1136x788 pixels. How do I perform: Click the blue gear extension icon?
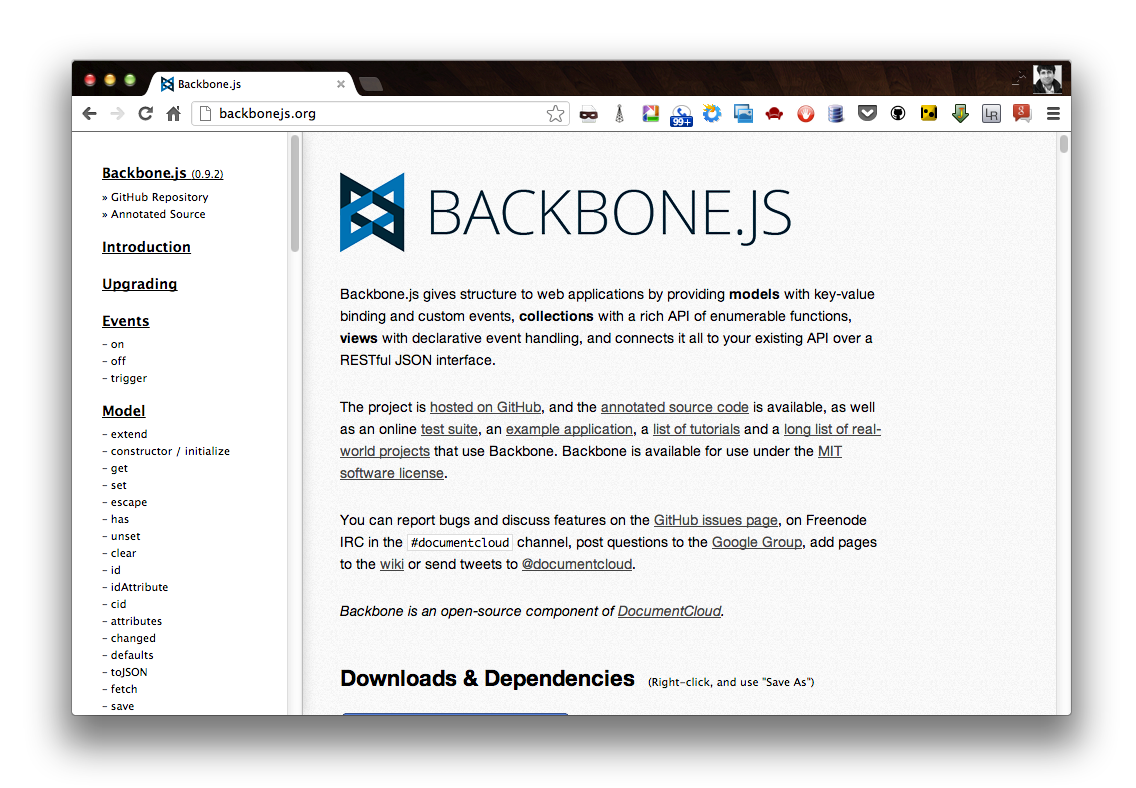pyautogui.click(x=712, y=114)
